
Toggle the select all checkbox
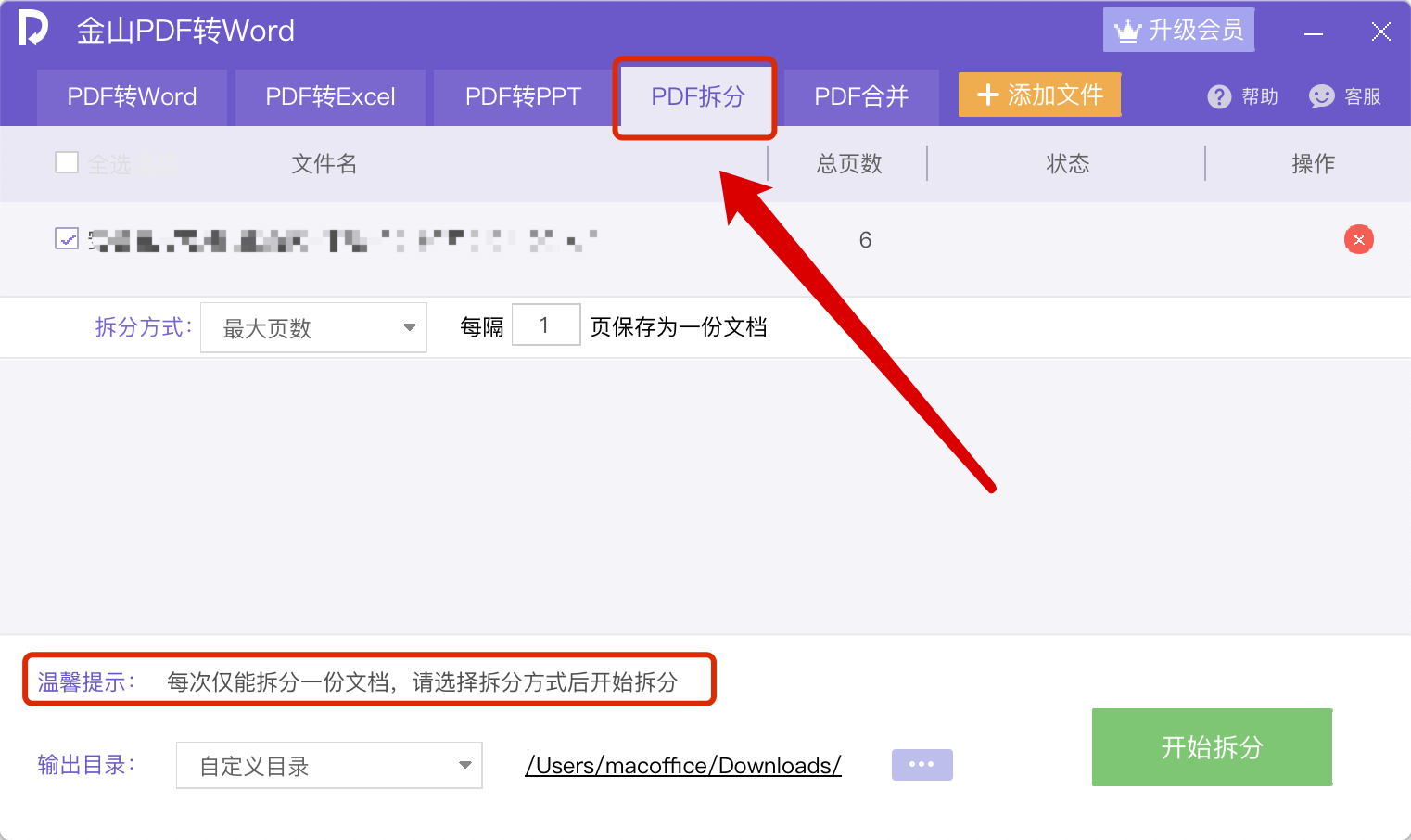[67, 163]
